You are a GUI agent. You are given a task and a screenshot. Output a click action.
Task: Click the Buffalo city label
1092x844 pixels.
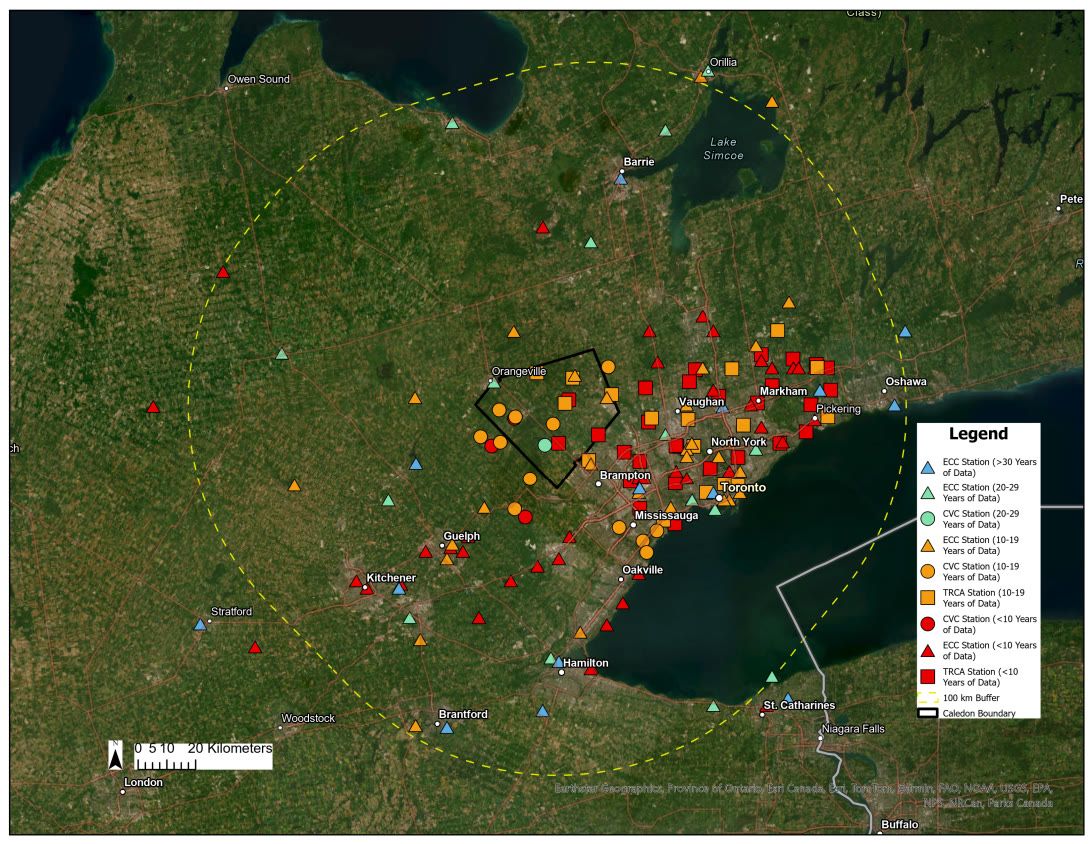click(899, 825)
